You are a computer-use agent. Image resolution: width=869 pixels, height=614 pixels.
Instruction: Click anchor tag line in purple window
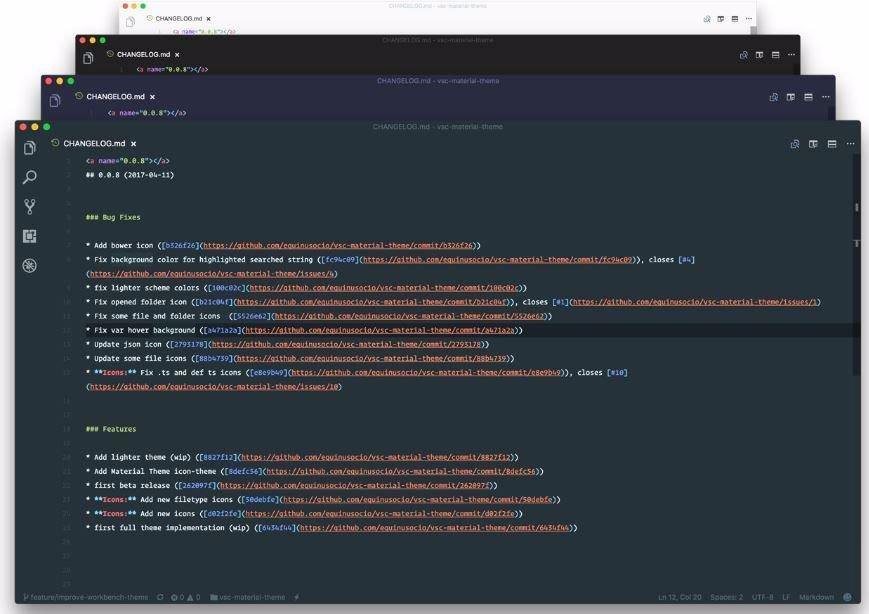pyautogui.click(x=147, y=113)
